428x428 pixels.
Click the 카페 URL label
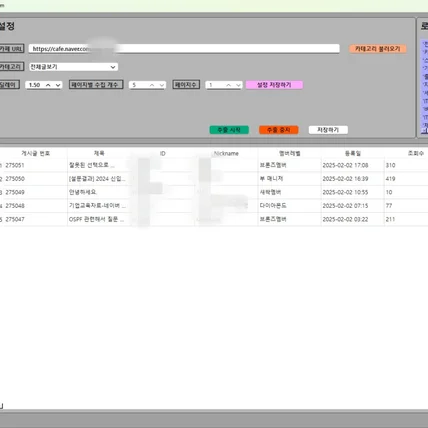[12, 49]
